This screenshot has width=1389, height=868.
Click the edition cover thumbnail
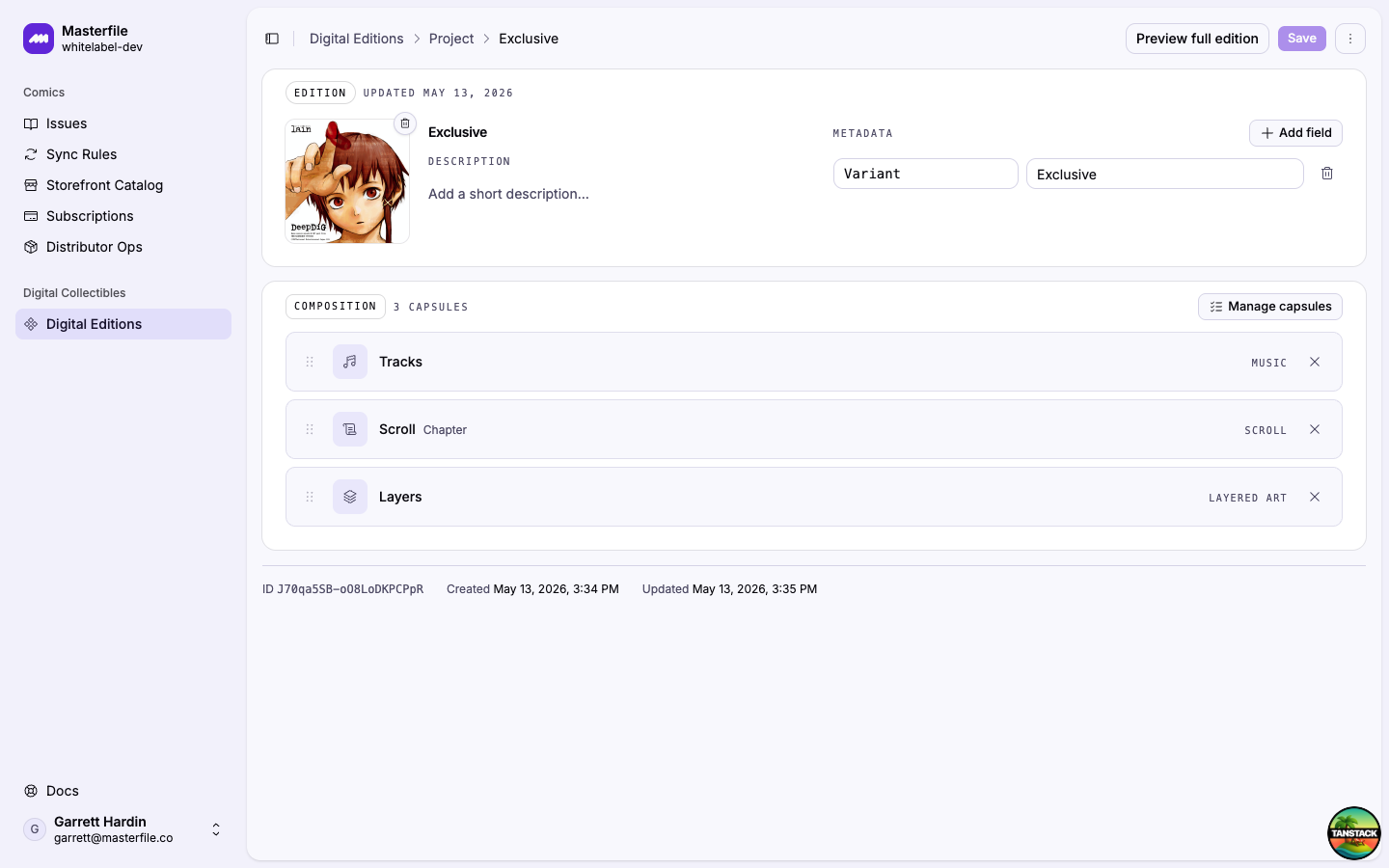click(x=347, y=181)
